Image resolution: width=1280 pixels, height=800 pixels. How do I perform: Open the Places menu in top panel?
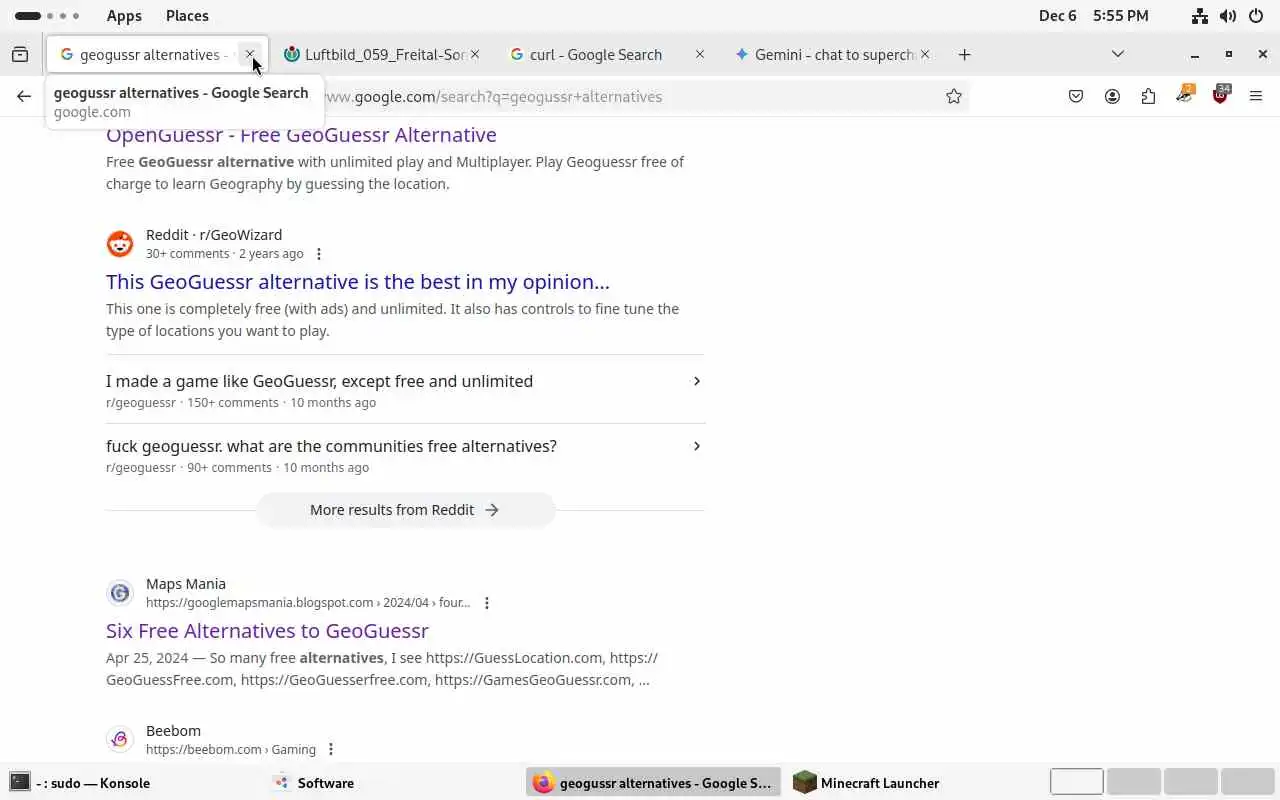coord(187,16)
